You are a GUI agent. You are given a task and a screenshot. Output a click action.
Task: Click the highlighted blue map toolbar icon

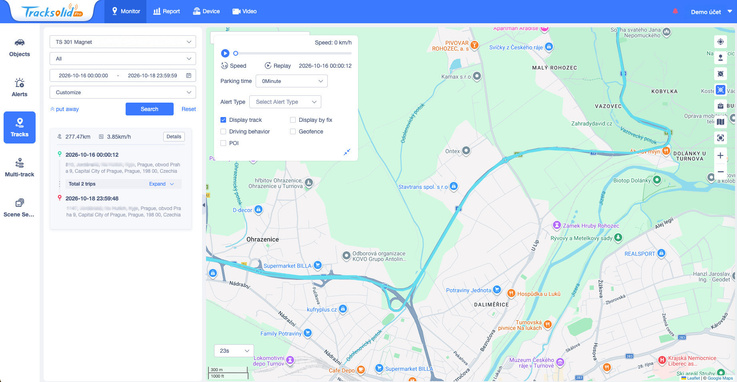point(720,90)
